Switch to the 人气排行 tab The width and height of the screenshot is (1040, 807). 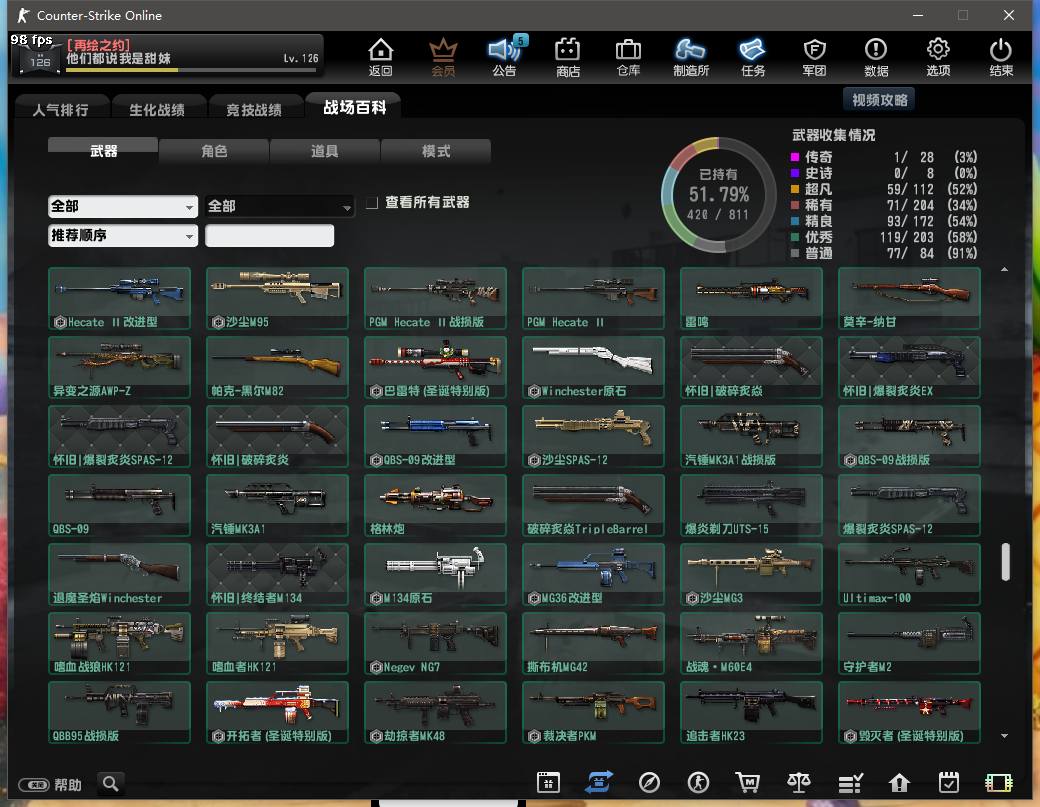(61, 109)
